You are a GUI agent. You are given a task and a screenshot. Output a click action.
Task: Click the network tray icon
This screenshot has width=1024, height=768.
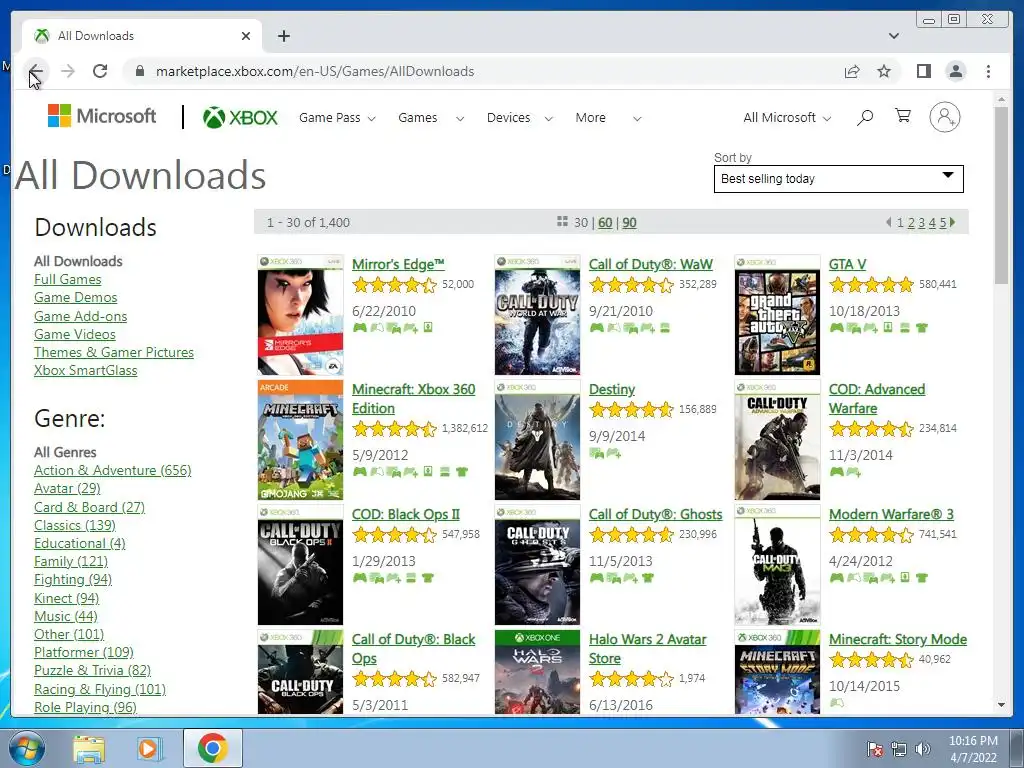(x=899, y=749)
